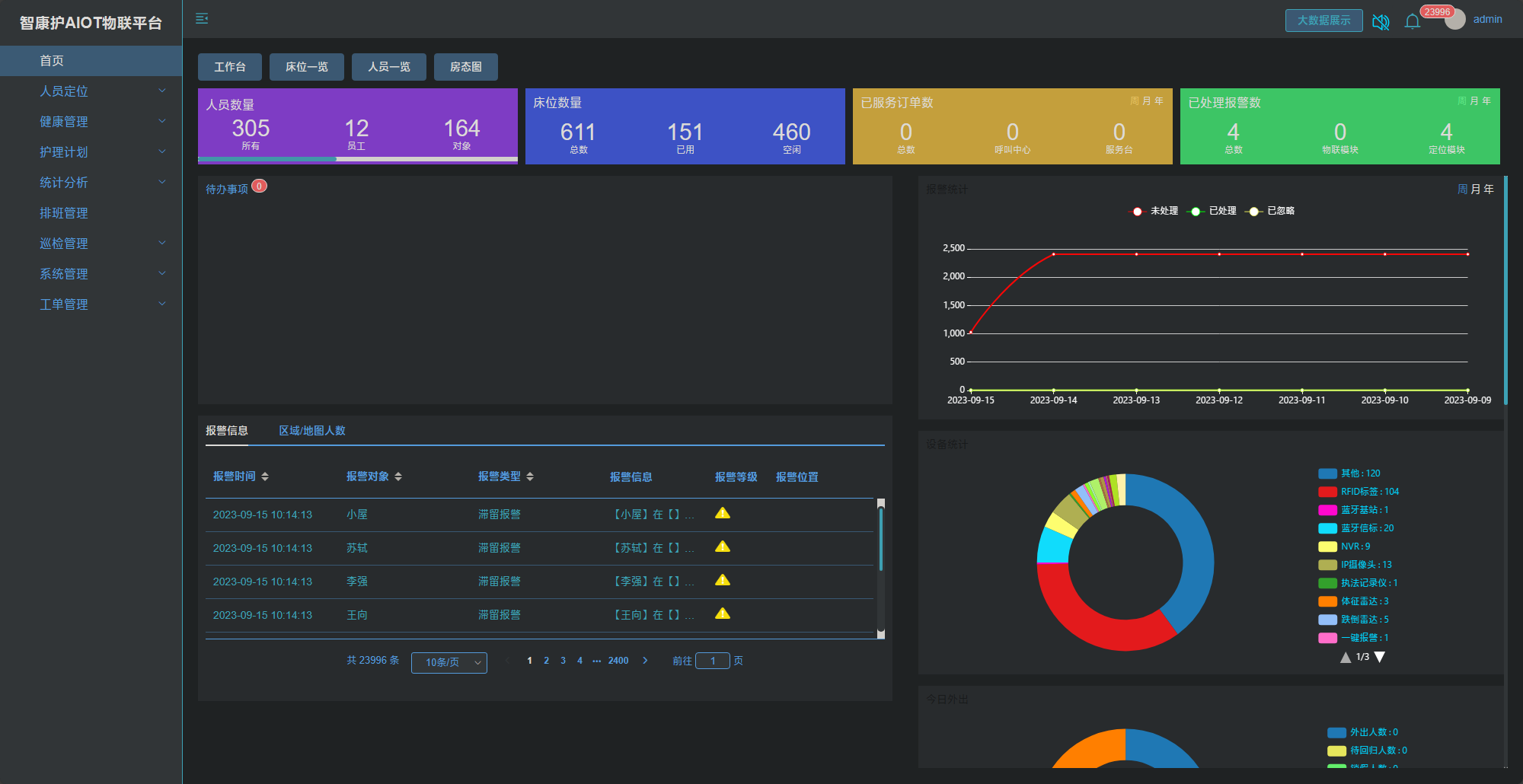Switch to 报警信息 tab

(x=227, y=431)
